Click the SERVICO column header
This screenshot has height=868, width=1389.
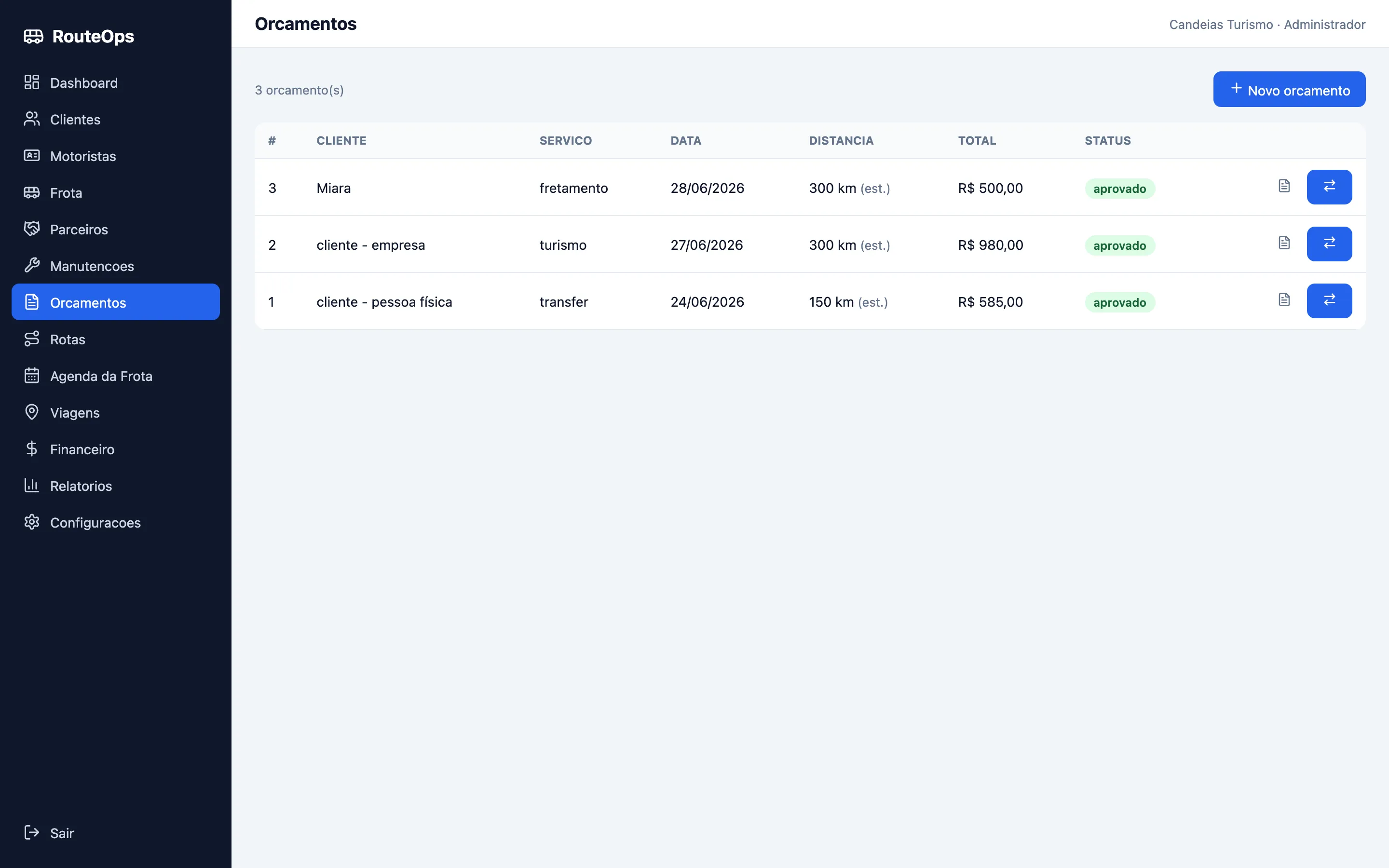tap(565, 141)
